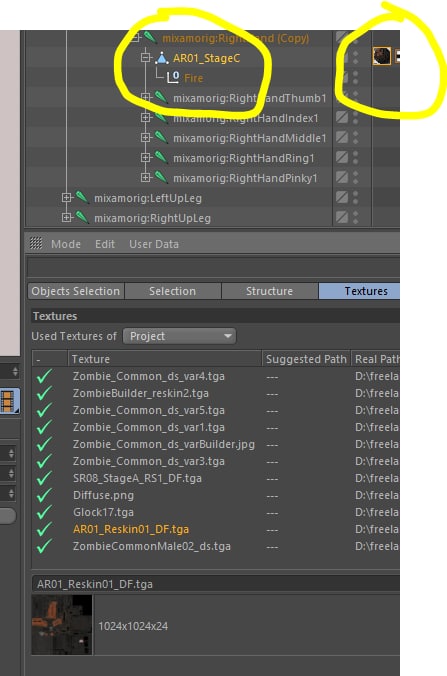The height and width of the screenshot is (676, 447).
Task: Open the User Data menu
Action: pyautogui.click(x=153, y=244)
